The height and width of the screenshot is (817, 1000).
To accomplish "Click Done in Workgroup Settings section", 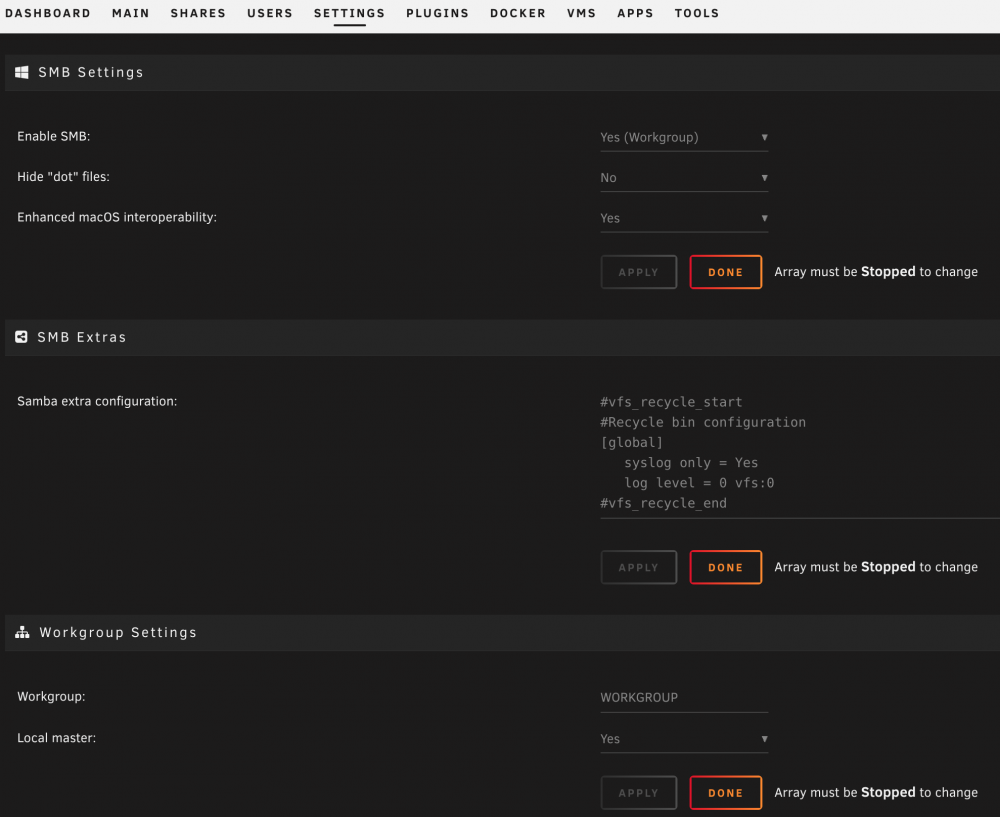I will click(x=726, y=793).
